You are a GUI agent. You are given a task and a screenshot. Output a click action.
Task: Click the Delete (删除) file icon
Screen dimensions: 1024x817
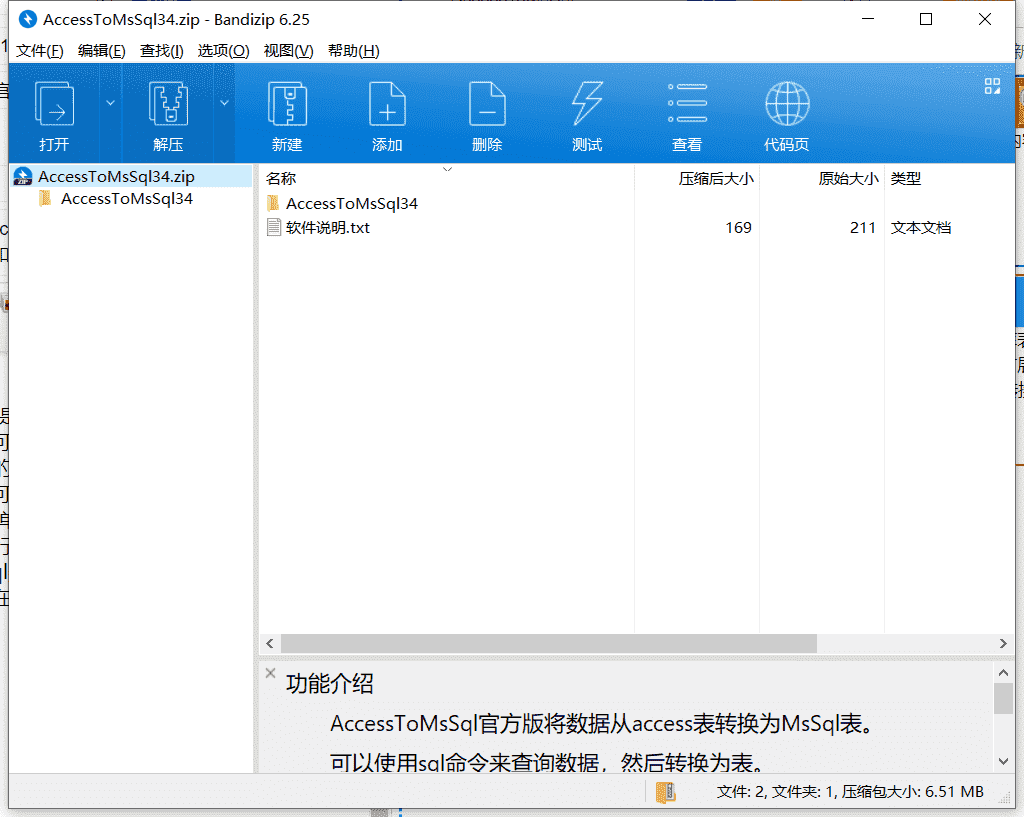(487, 104)
